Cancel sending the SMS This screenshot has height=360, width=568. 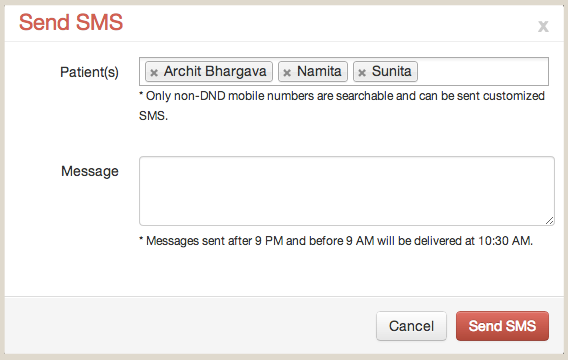[411, 326]
